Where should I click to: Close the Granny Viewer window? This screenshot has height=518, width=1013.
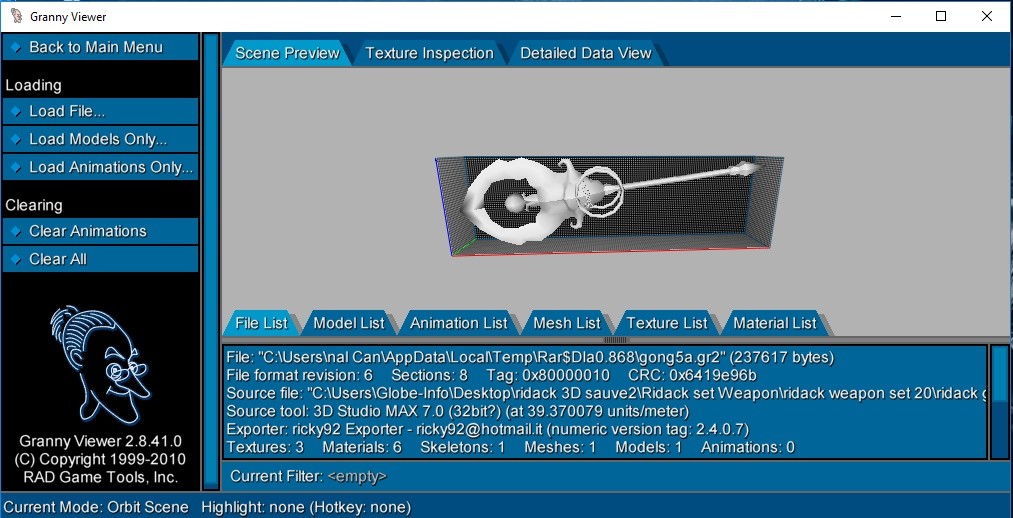pyautogui.click(x=987, y=16)
